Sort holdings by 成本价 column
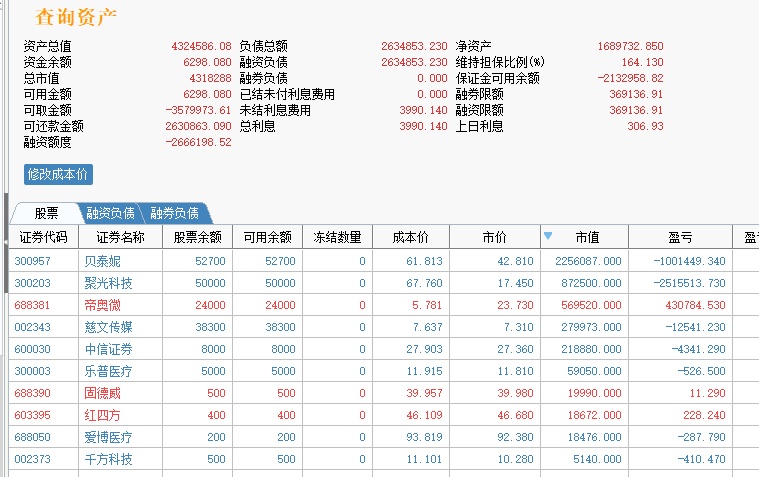The height and width of the screenshot is (477, 759). tap(410, 237)
